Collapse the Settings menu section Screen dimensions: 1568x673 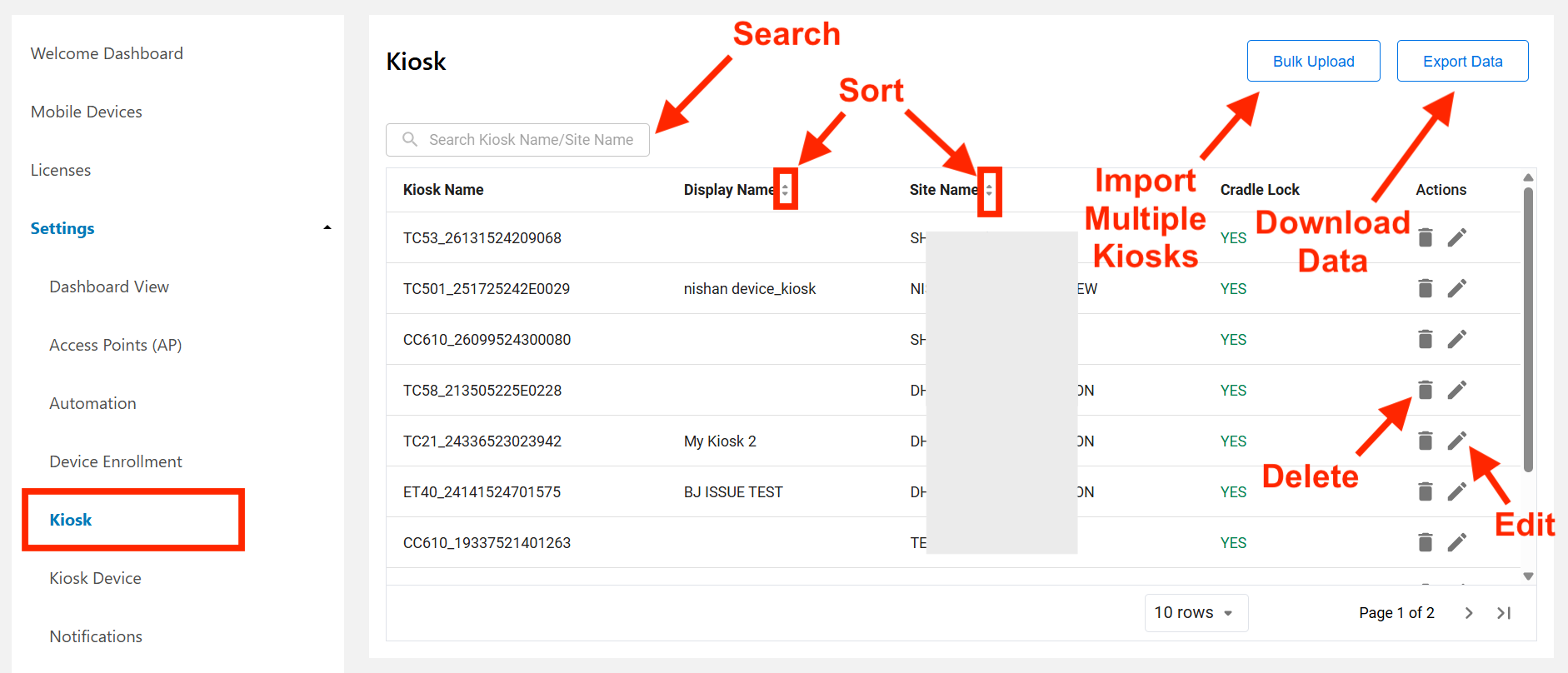[x=327, y=227]
